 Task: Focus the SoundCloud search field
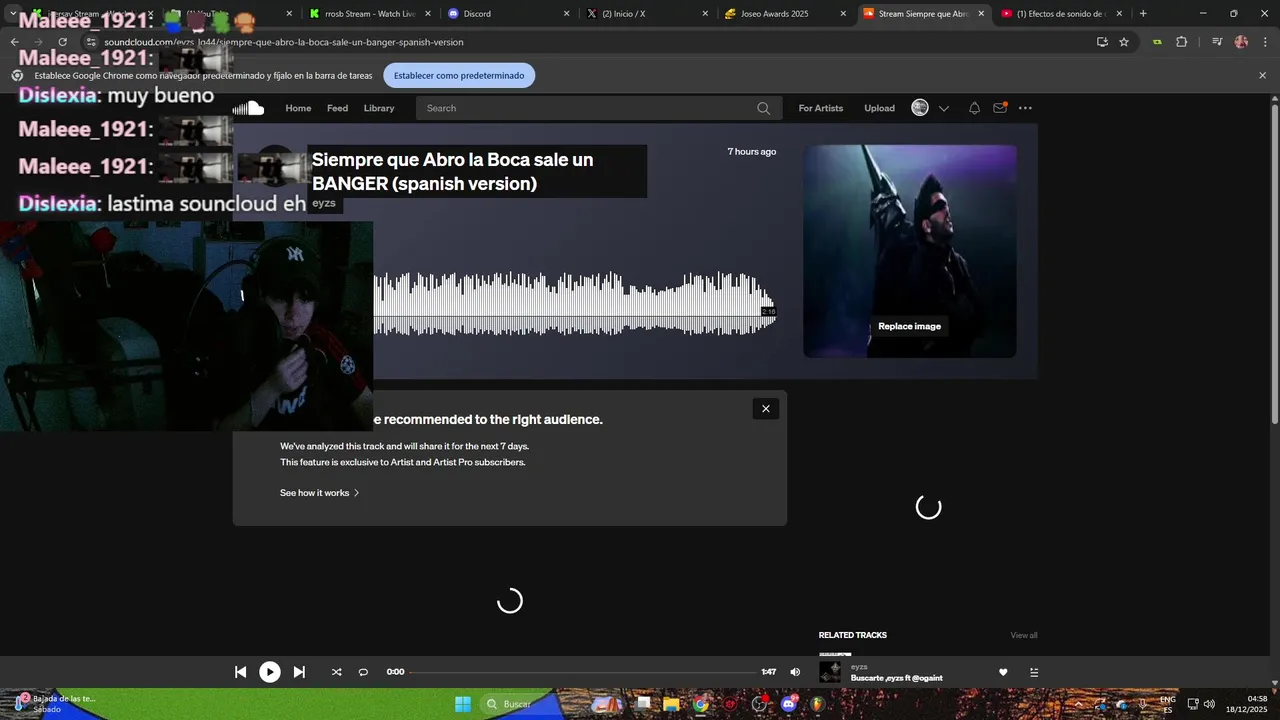tap(598, 108)
